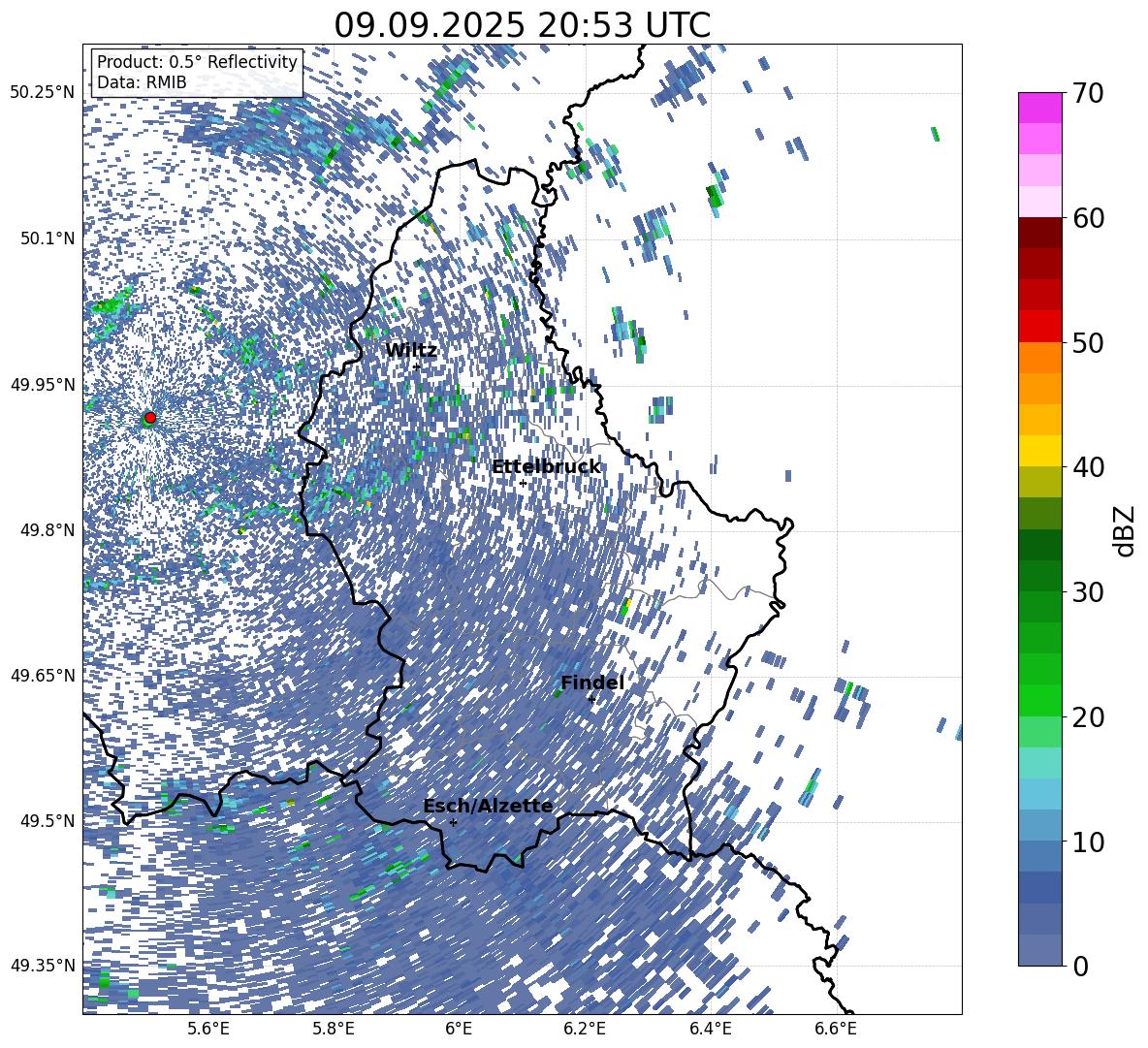The image size is (1148, 1048).
Task: Click the 30 label on colorbar
Action: click(1089, 592)
